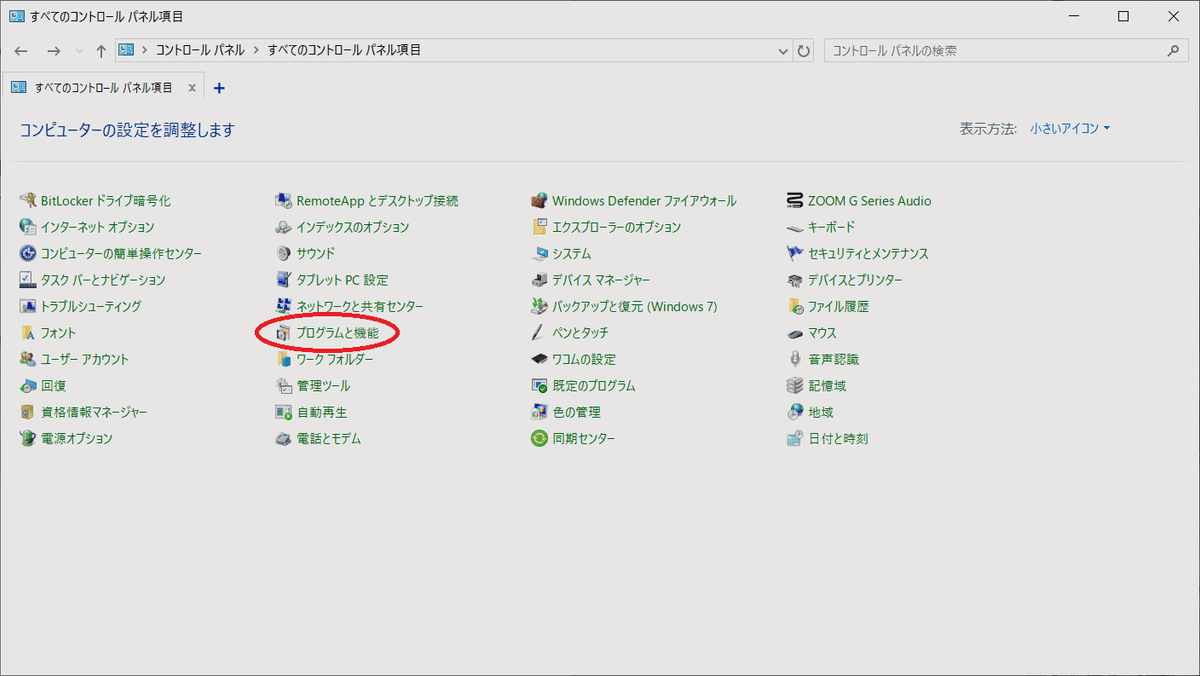This screenshot has height=676, width=1200.
Task: Open the サウンド control panel item
Action: click(x=318, y=253)
